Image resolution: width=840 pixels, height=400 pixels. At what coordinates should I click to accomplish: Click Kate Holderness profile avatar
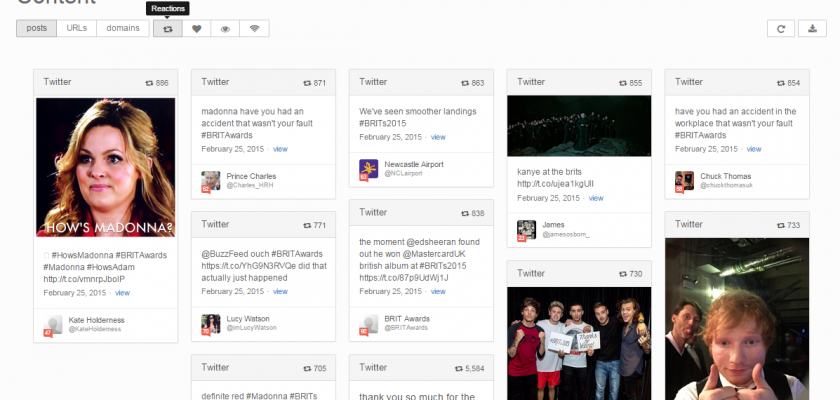click(53, 324)
